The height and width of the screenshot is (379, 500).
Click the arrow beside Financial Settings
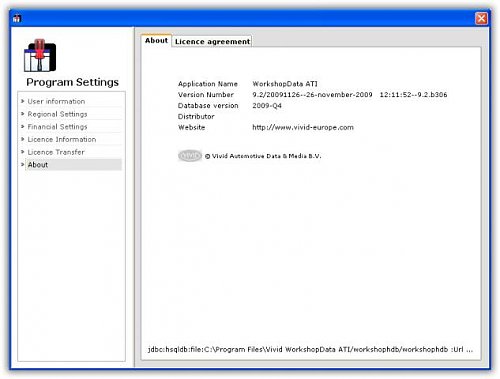23,126
